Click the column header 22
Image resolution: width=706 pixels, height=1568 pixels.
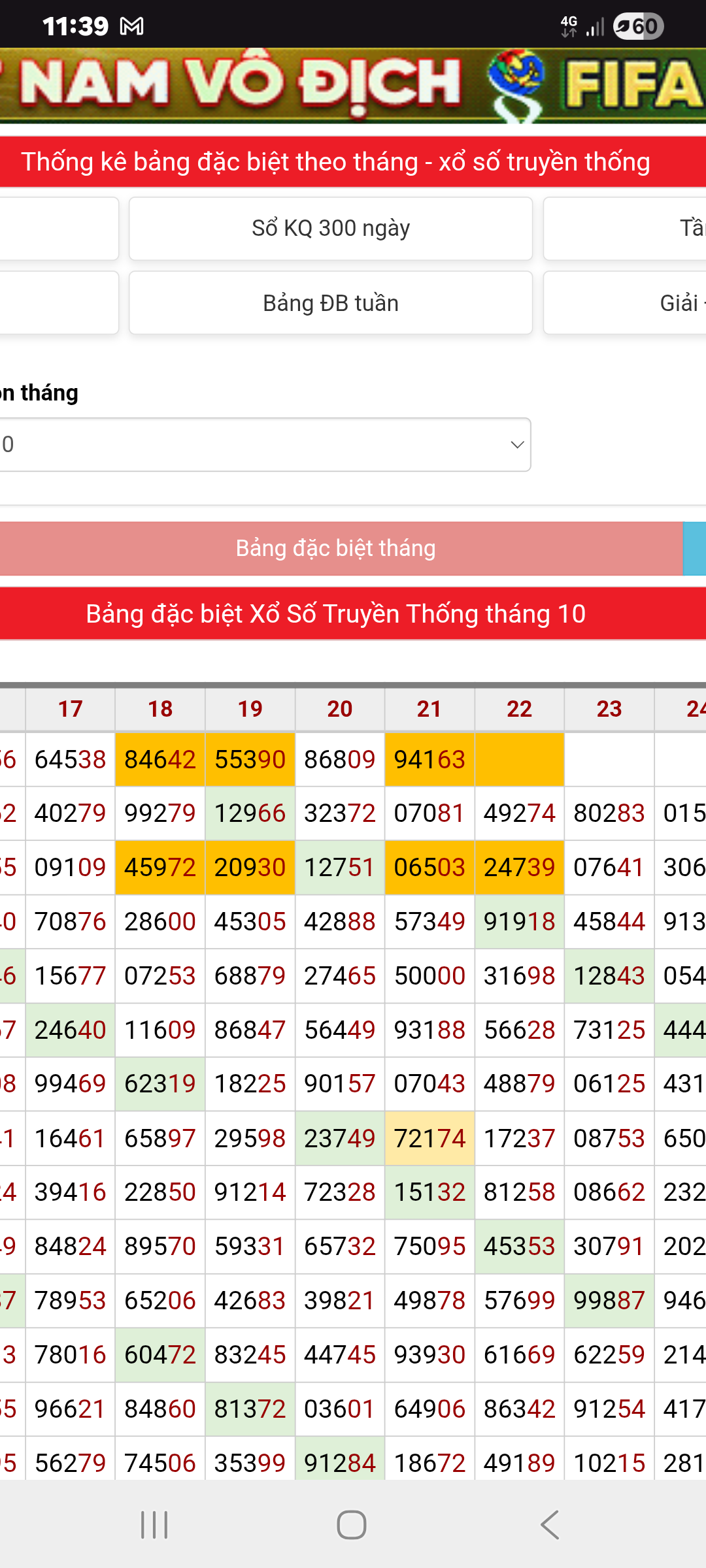pos(520,709)
